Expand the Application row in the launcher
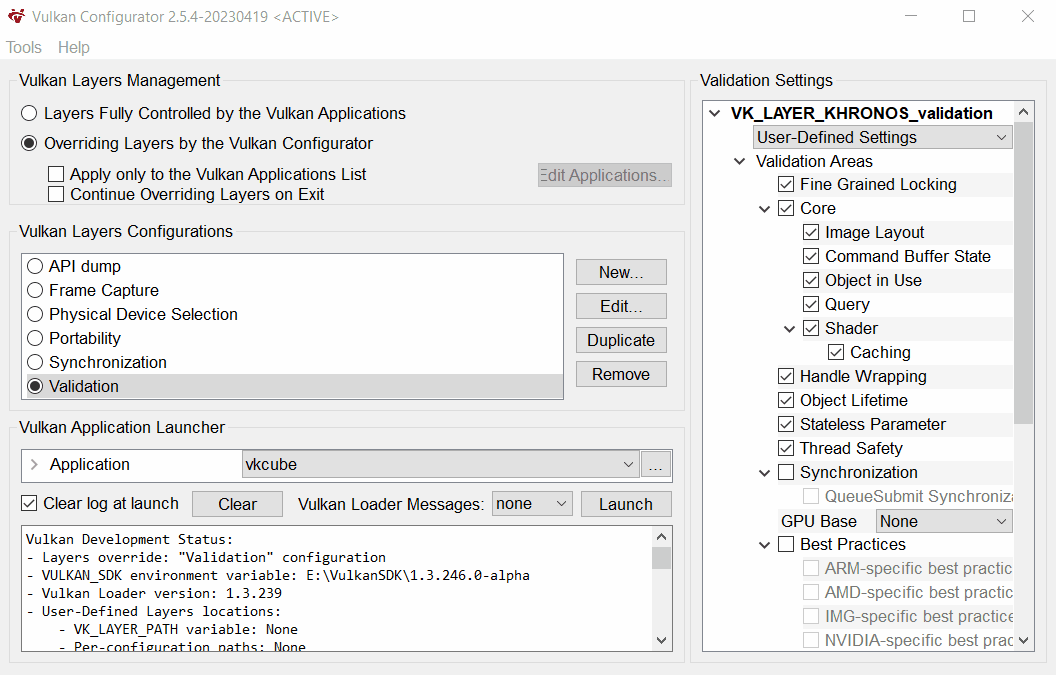 (34, 465)
